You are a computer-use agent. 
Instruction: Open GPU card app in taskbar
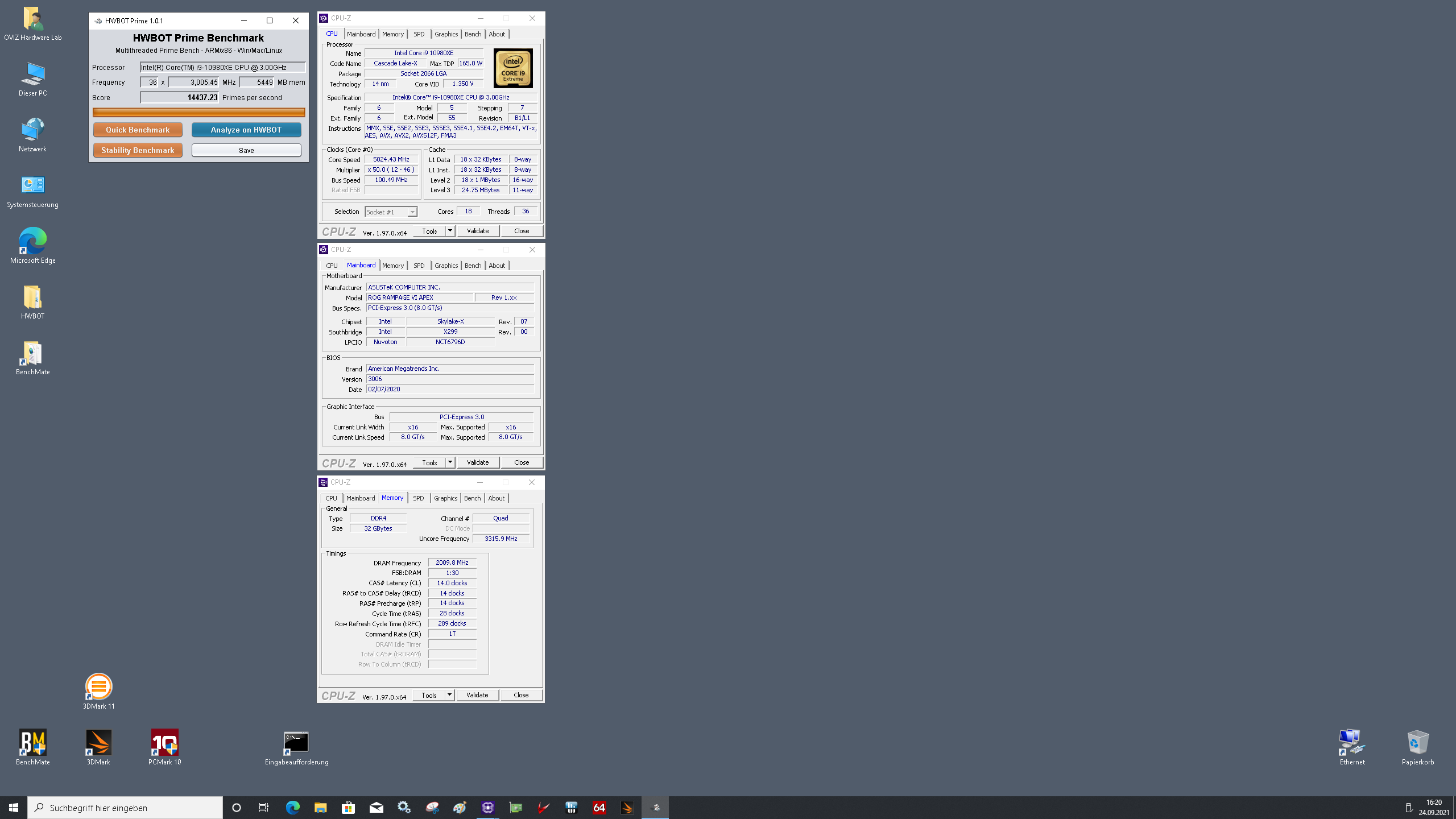[515, 808]
